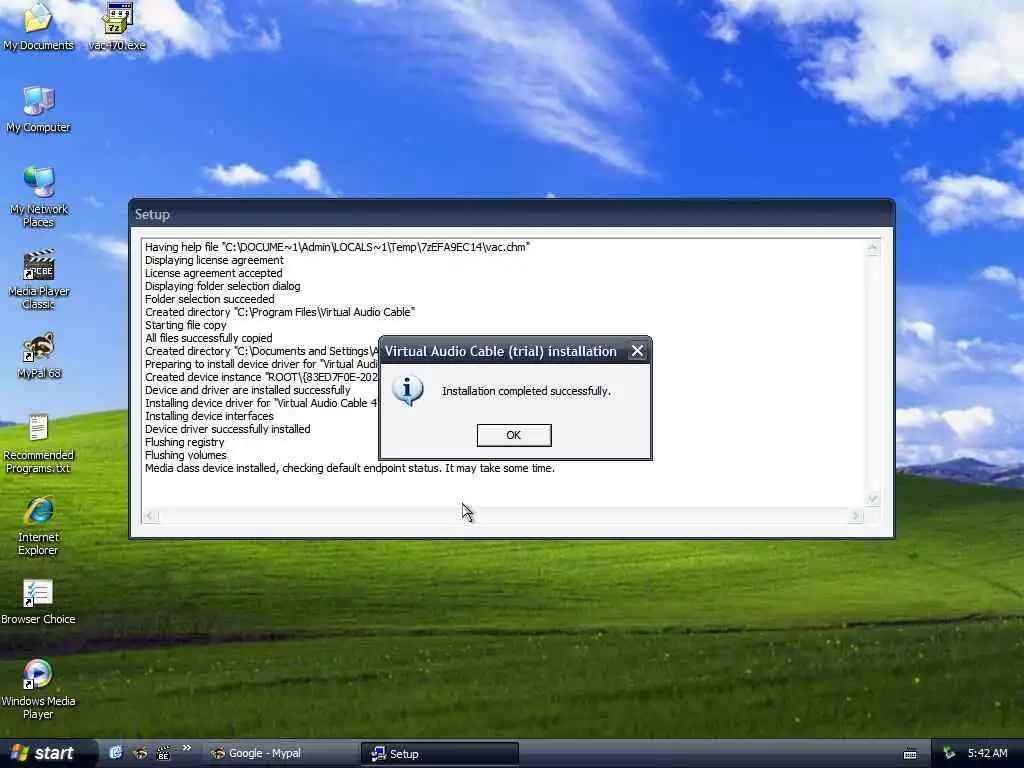The width and height of the screenshot is (1024, 768).
Task: Select the MyPal 68 shortcut
Action: point(39,357)
